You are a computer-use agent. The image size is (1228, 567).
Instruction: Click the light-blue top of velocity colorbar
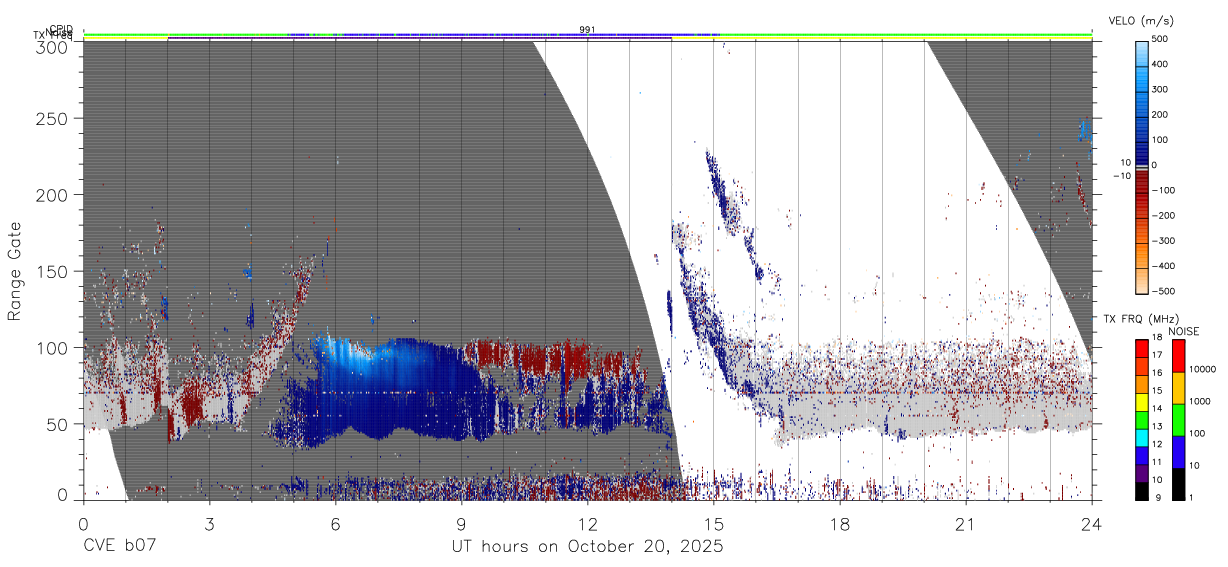point(1141,52)
